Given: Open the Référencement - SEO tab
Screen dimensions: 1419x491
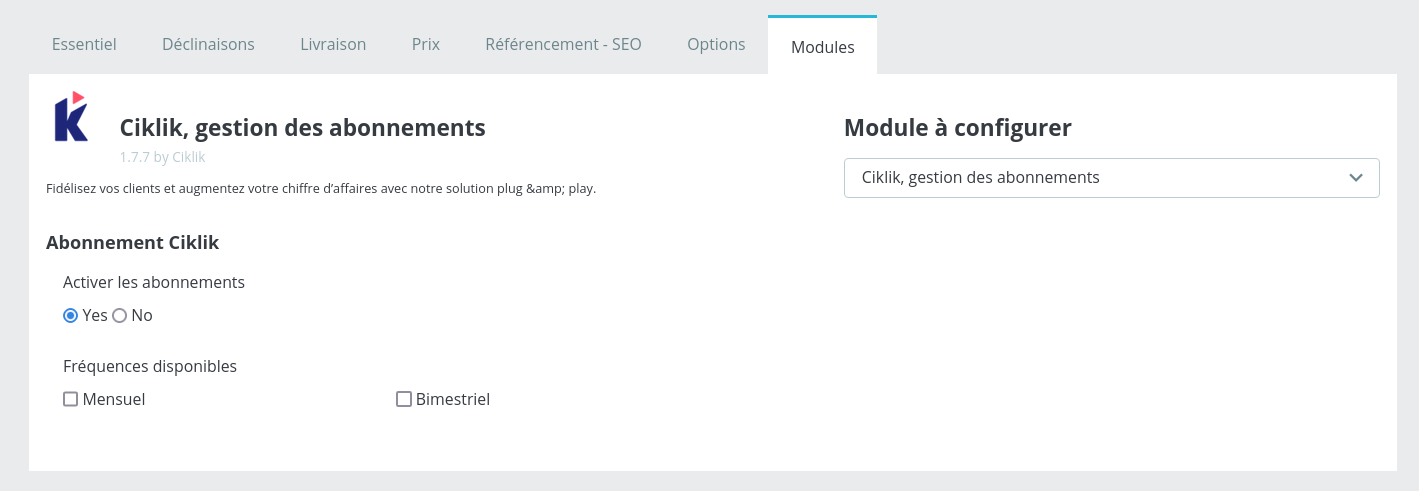Looking at the screenshot, I should [563, 44].
